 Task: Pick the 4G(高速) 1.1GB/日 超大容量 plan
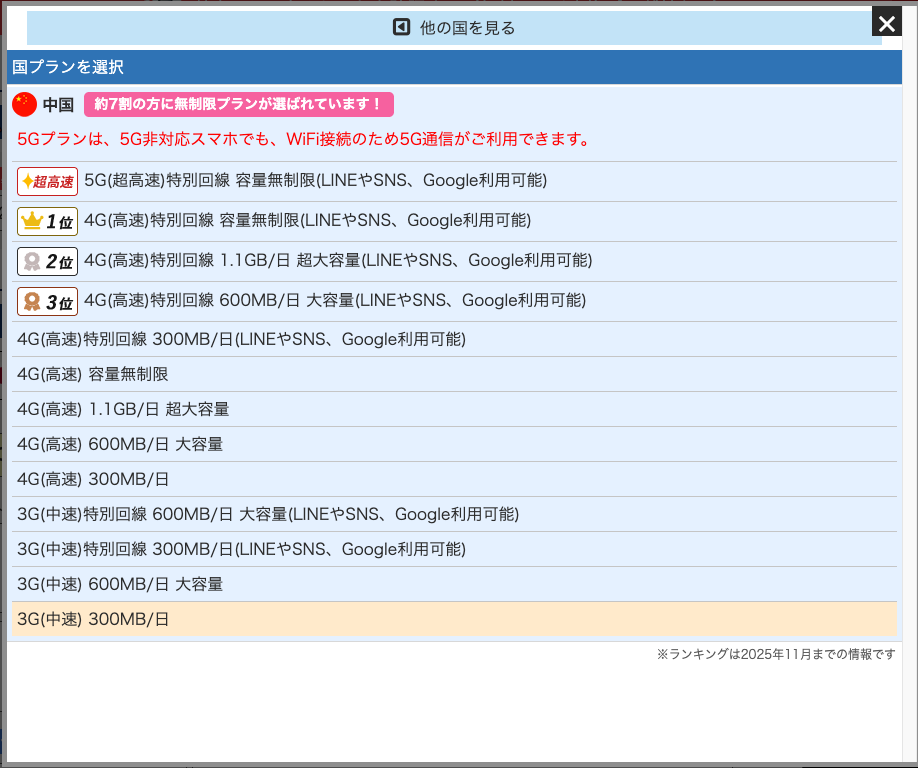[123, 409]
